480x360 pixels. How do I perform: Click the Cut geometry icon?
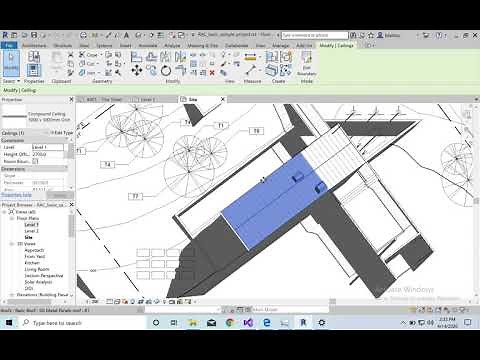click(82, 63)
